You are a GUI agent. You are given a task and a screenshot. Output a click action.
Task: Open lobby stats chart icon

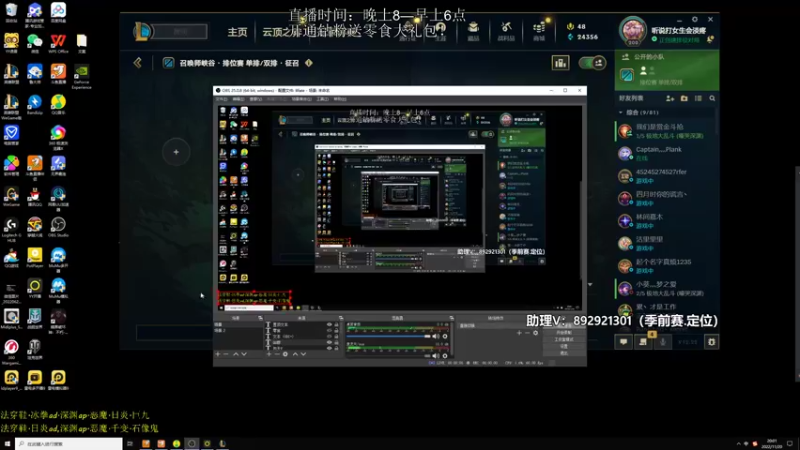coord(560,63)
